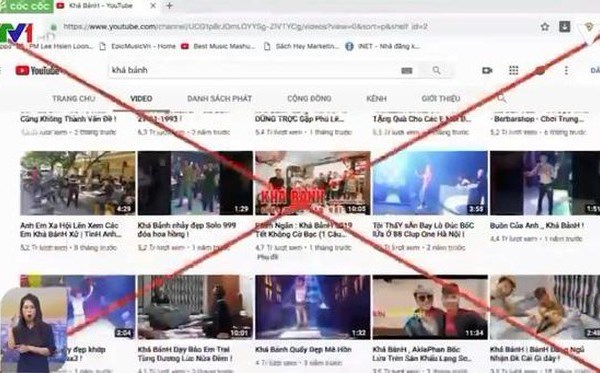Open the KÊNH tab
600x373 pixels.
click(377, 99)
